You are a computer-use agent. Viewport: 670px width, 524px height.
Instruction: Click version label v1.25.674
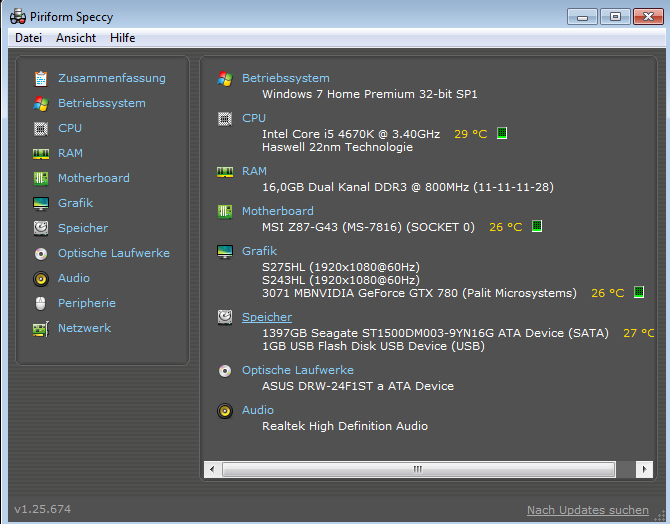click(42, 509)
